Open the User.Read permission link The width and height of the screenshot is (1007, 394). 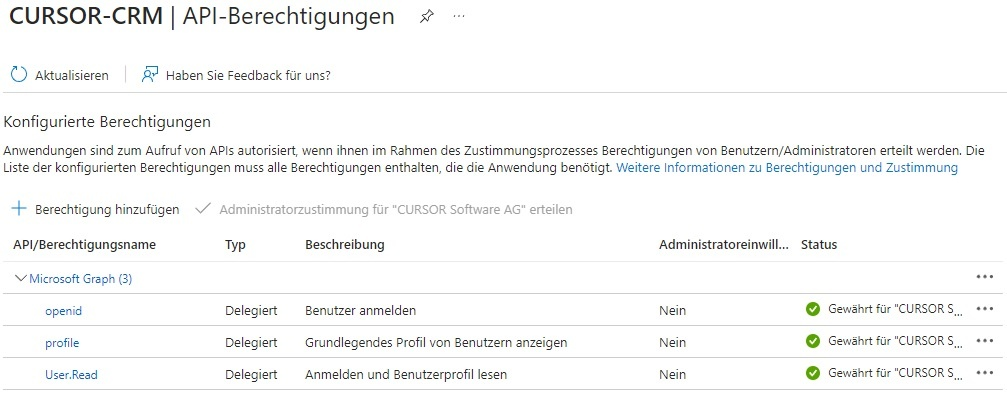pos(71,374)
